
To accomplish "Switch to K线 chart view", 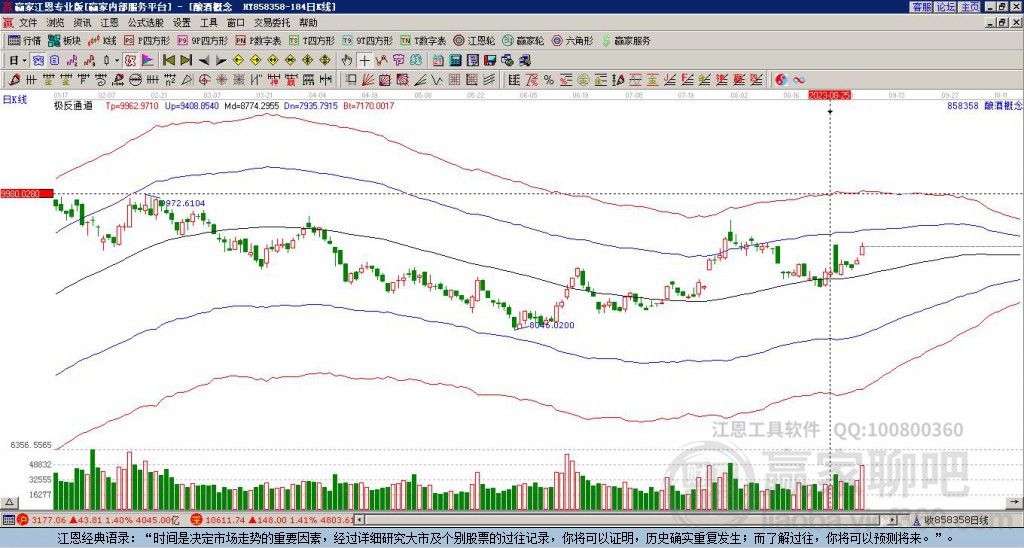I will click(103, 40).
